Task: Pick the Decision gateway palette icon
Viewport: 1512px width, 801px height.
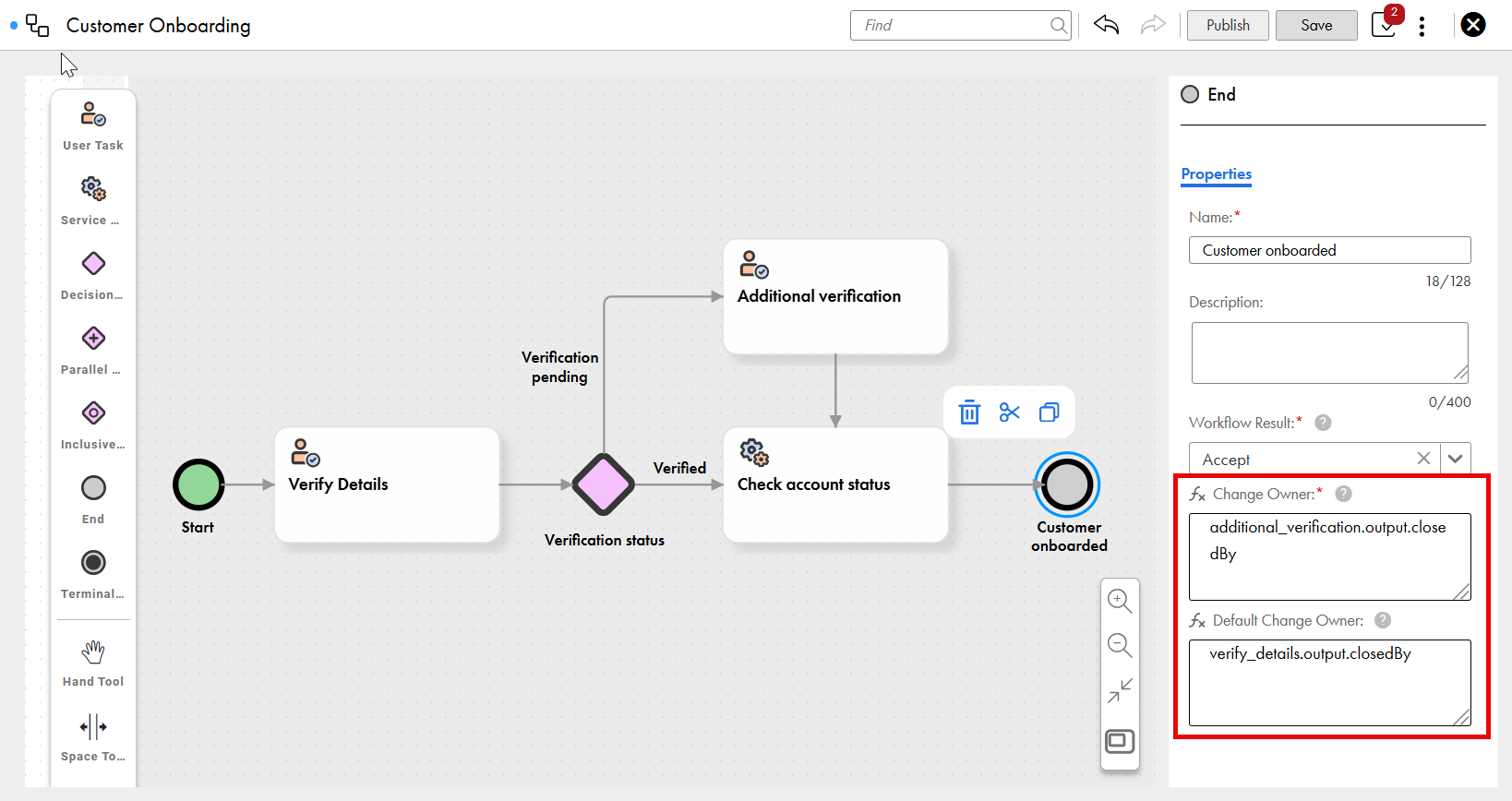Action: click(93, 264)
